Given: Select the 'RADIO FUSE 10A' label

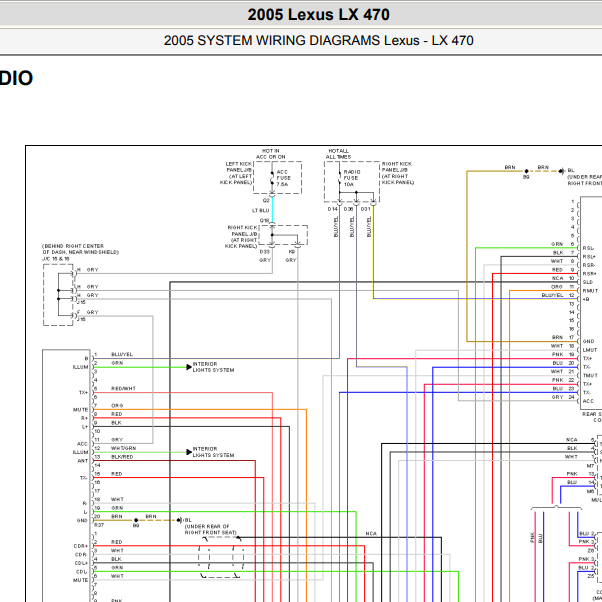Looking at the screenshot, I should [x=352, y=178].
